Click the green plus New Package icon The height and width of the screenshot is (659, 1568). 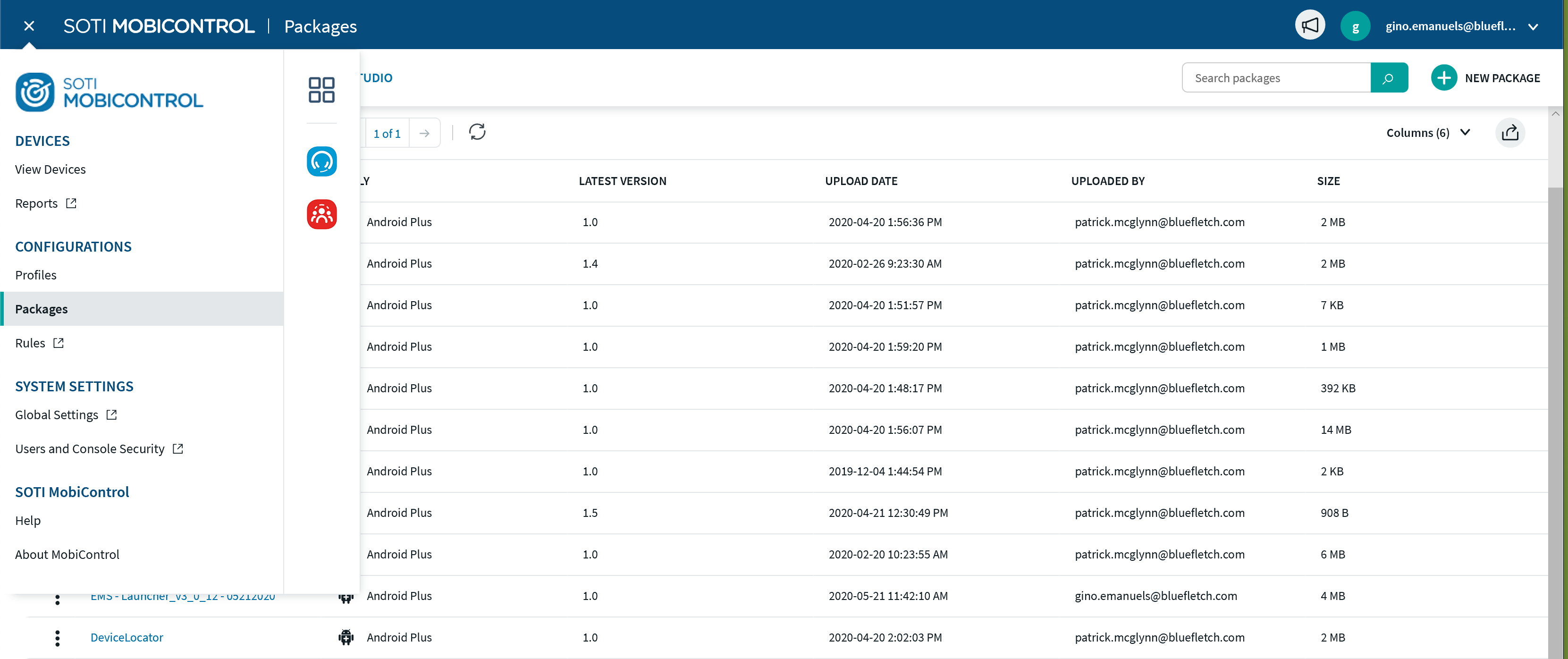coord(1443,78)
